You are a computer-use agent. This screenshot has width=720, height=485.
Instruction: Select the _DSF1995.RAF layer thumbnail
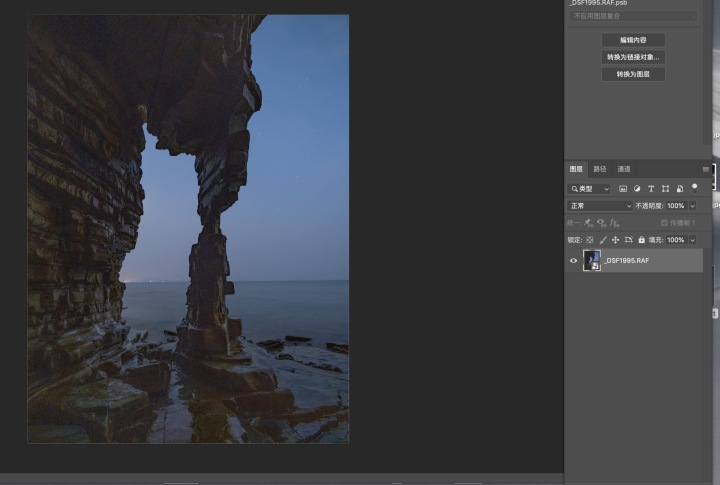[591, 260]
